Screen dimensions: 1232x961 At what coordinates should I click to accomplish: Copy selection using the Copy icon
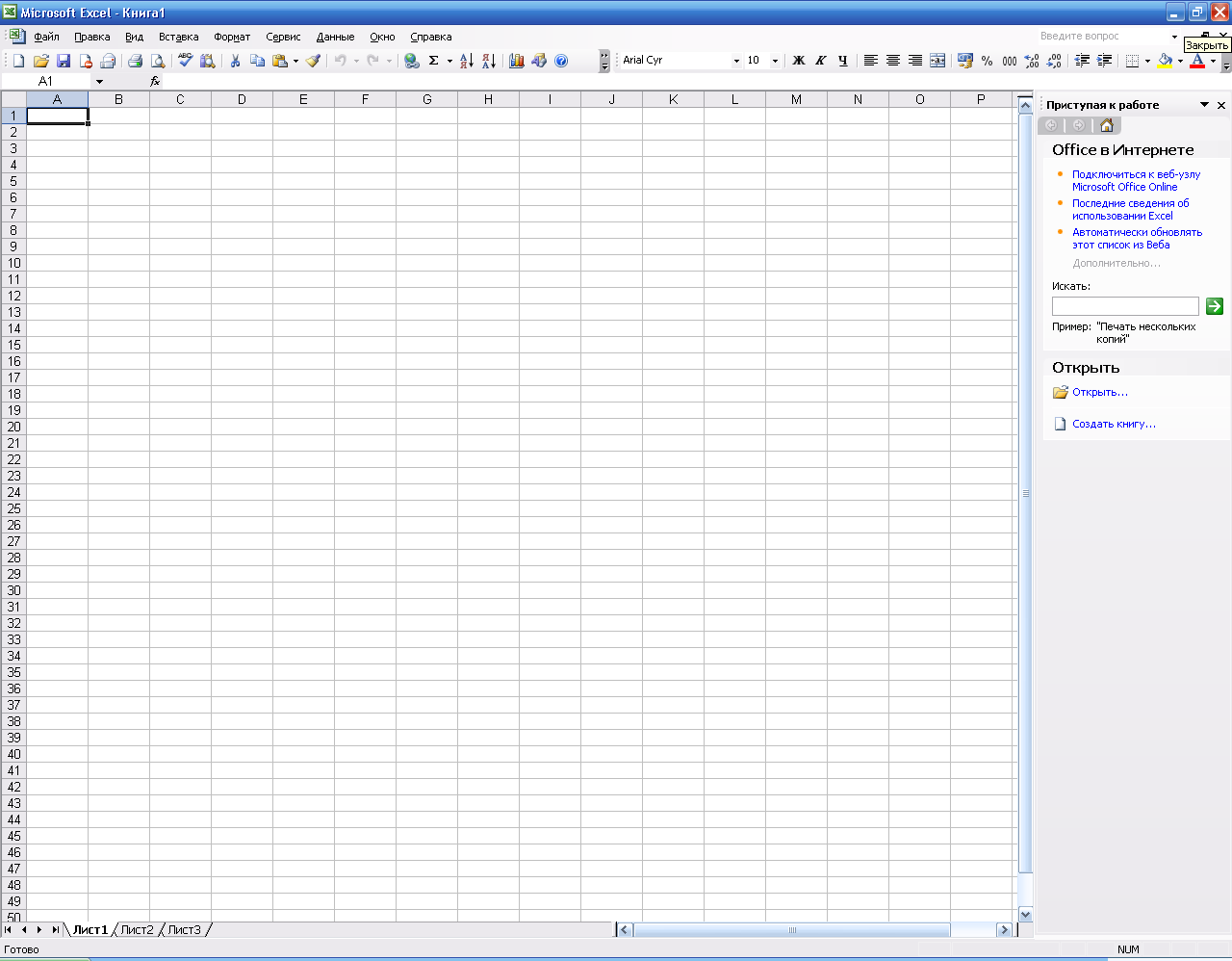point(257,61)
